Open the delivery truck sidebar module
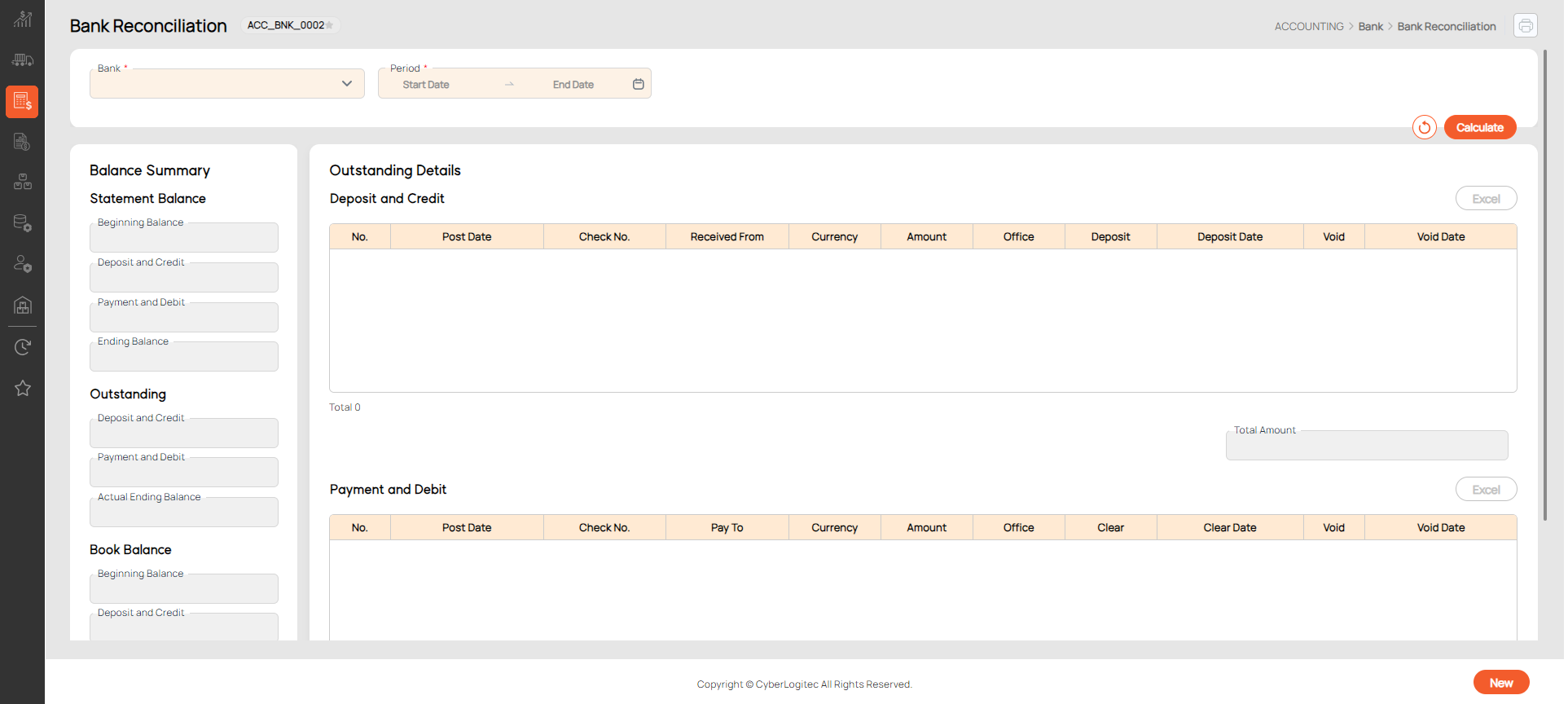The width and height of the screenshot is (1568, 704). pyautogui.click(x=22, y=60)
